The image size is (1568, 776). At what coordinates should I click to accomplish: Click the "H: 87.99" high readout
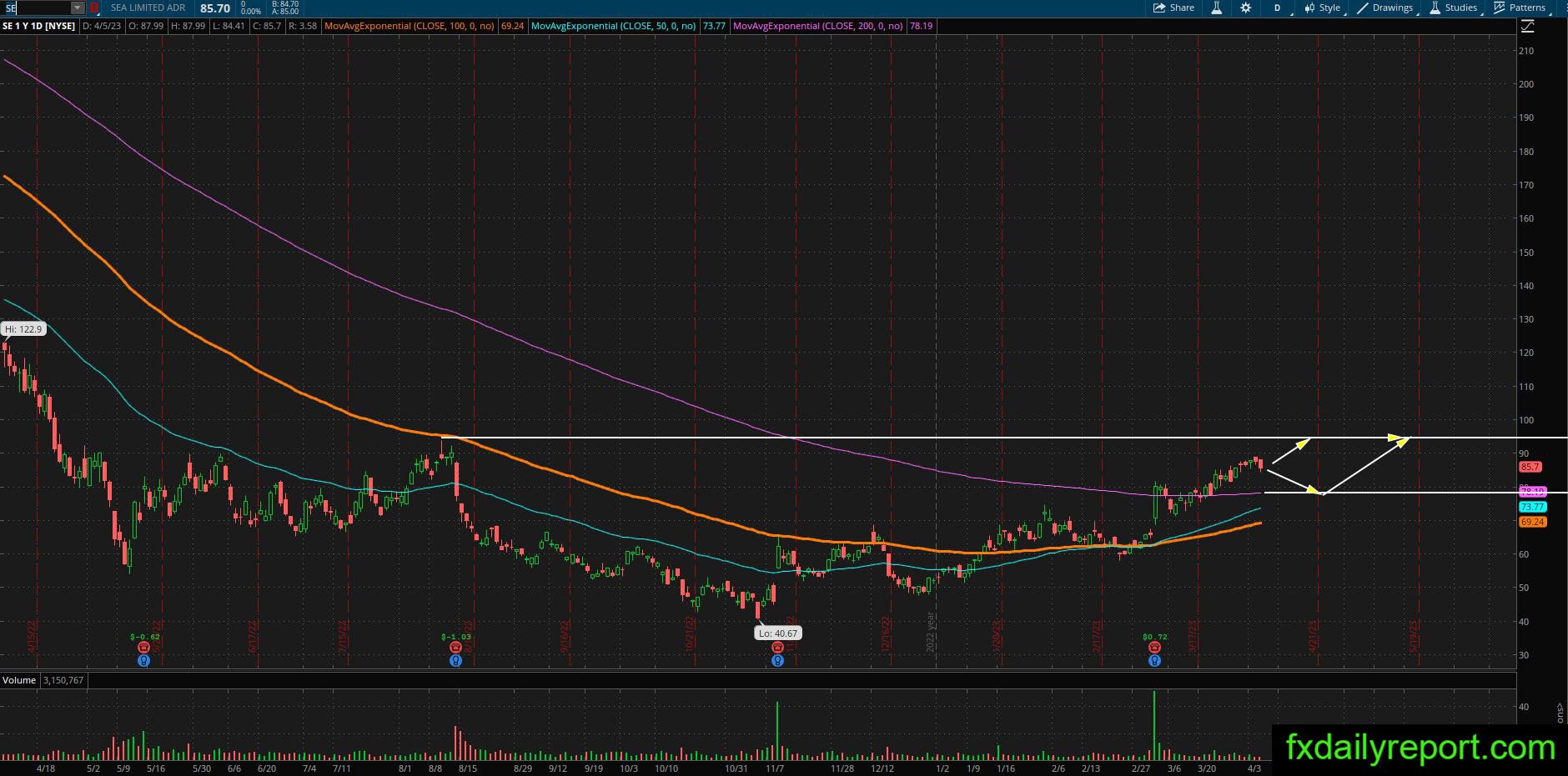[187, 26]
